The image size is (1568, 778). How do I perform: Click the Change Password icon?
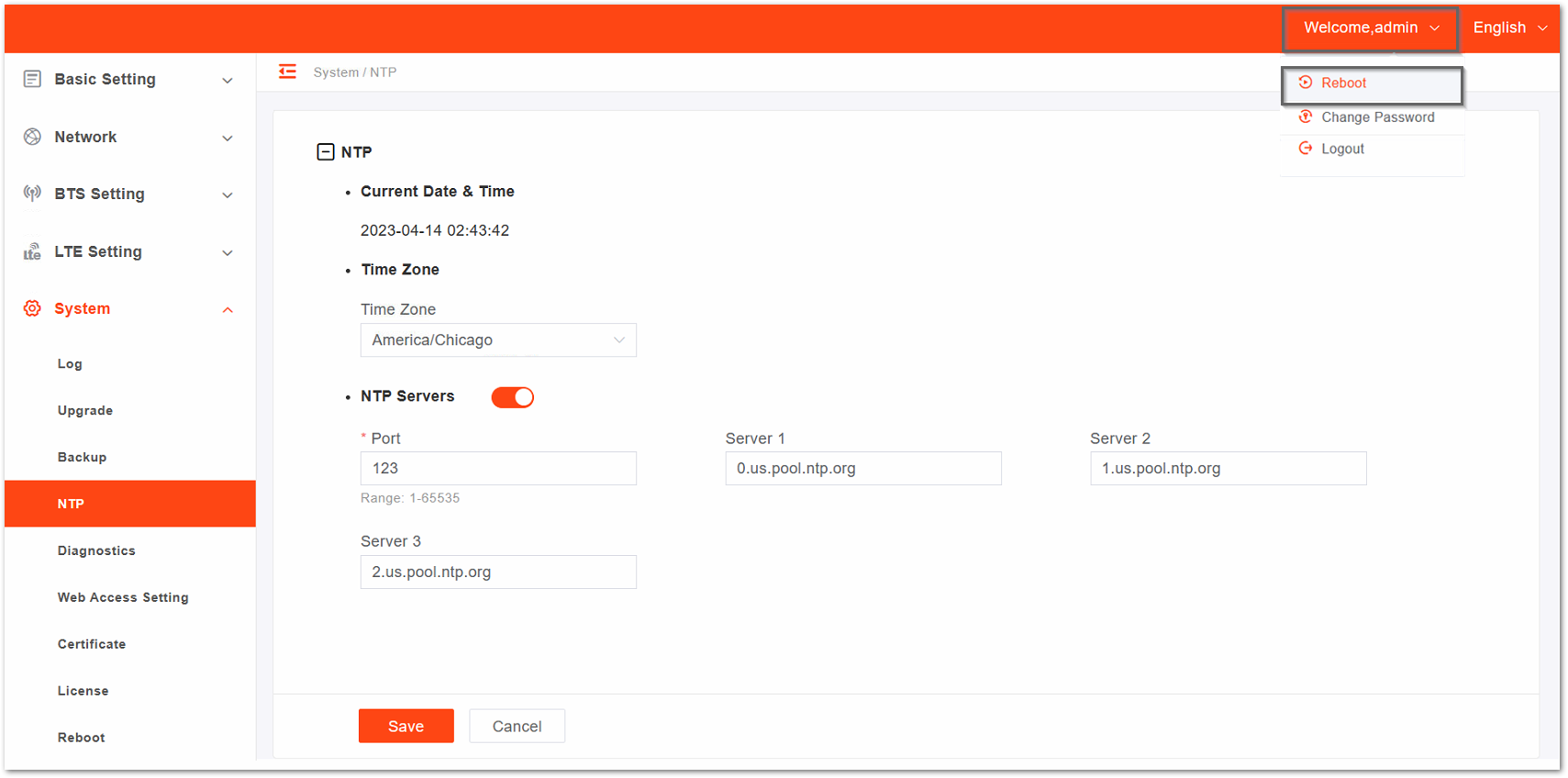pos(1305,117)
